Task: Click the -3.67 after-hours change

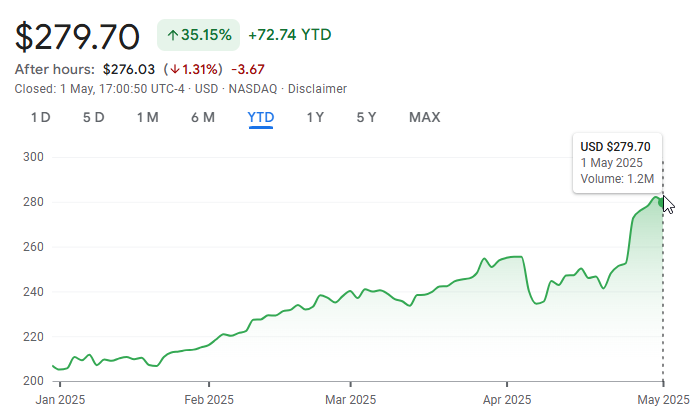Action: [x=248, y=69]
